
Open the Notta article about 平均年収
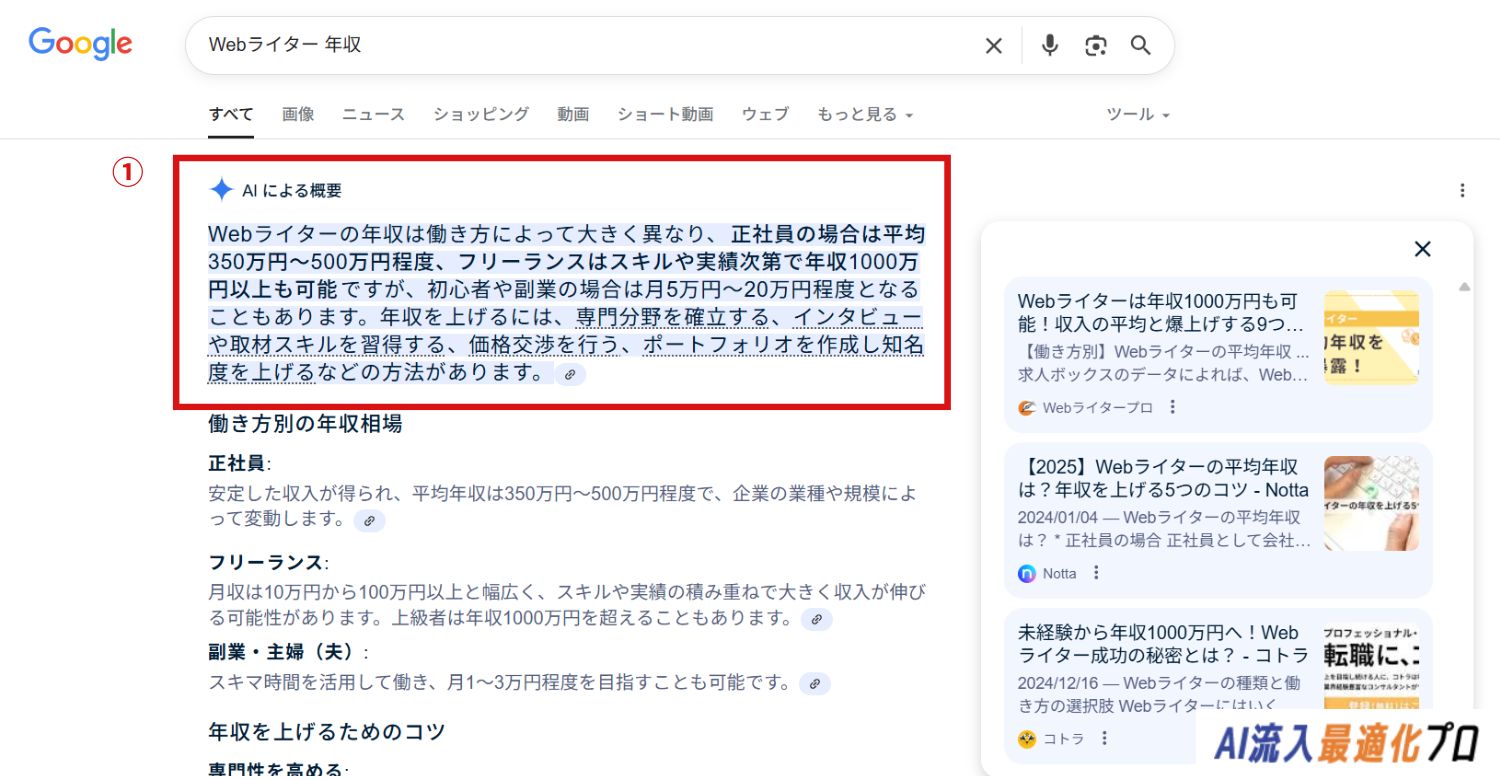point(1162,477)
